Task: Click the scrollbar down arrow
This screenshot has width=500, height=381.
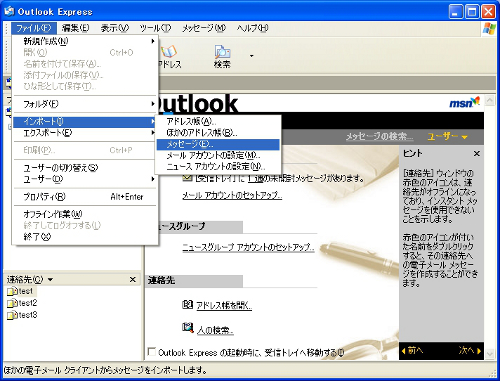Action: click(489, 353)
